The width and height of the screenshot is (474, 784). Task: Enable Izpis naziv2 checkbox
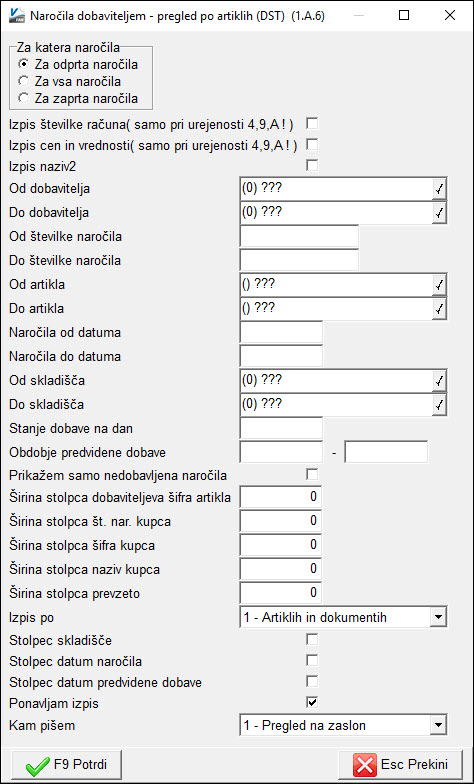pos(312,165)
